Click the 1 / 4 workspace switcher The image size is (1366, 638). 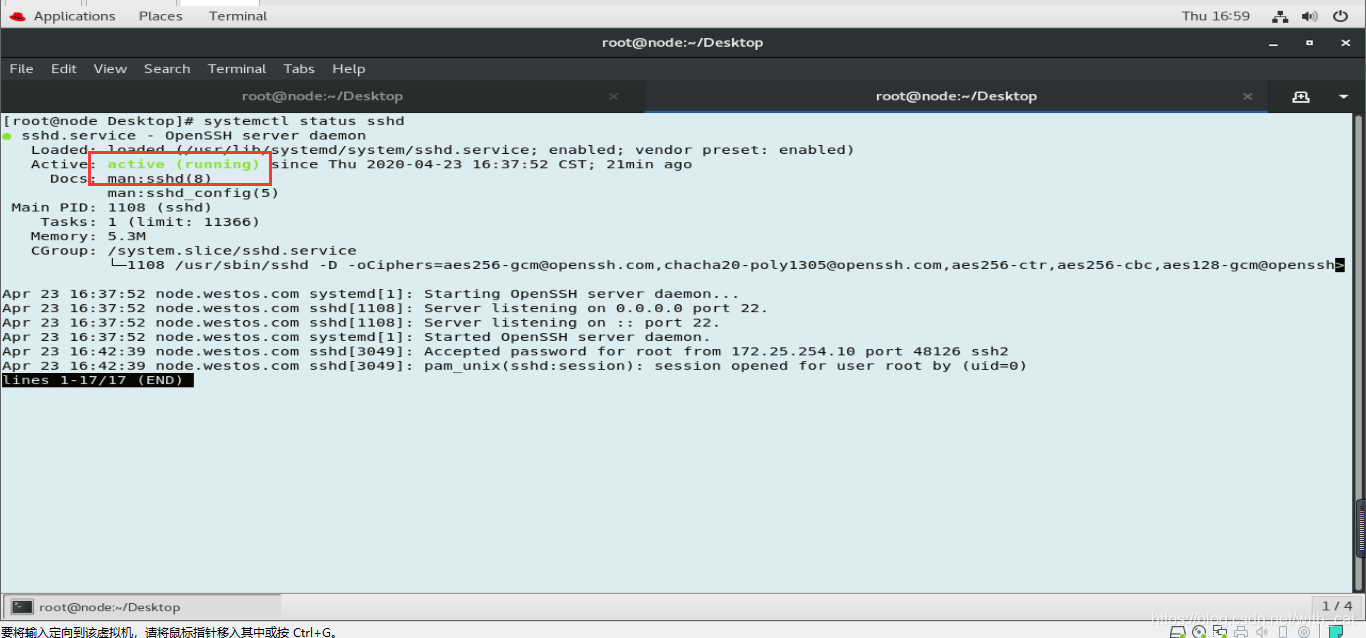pyautogui.click(x=1337, y=606)
